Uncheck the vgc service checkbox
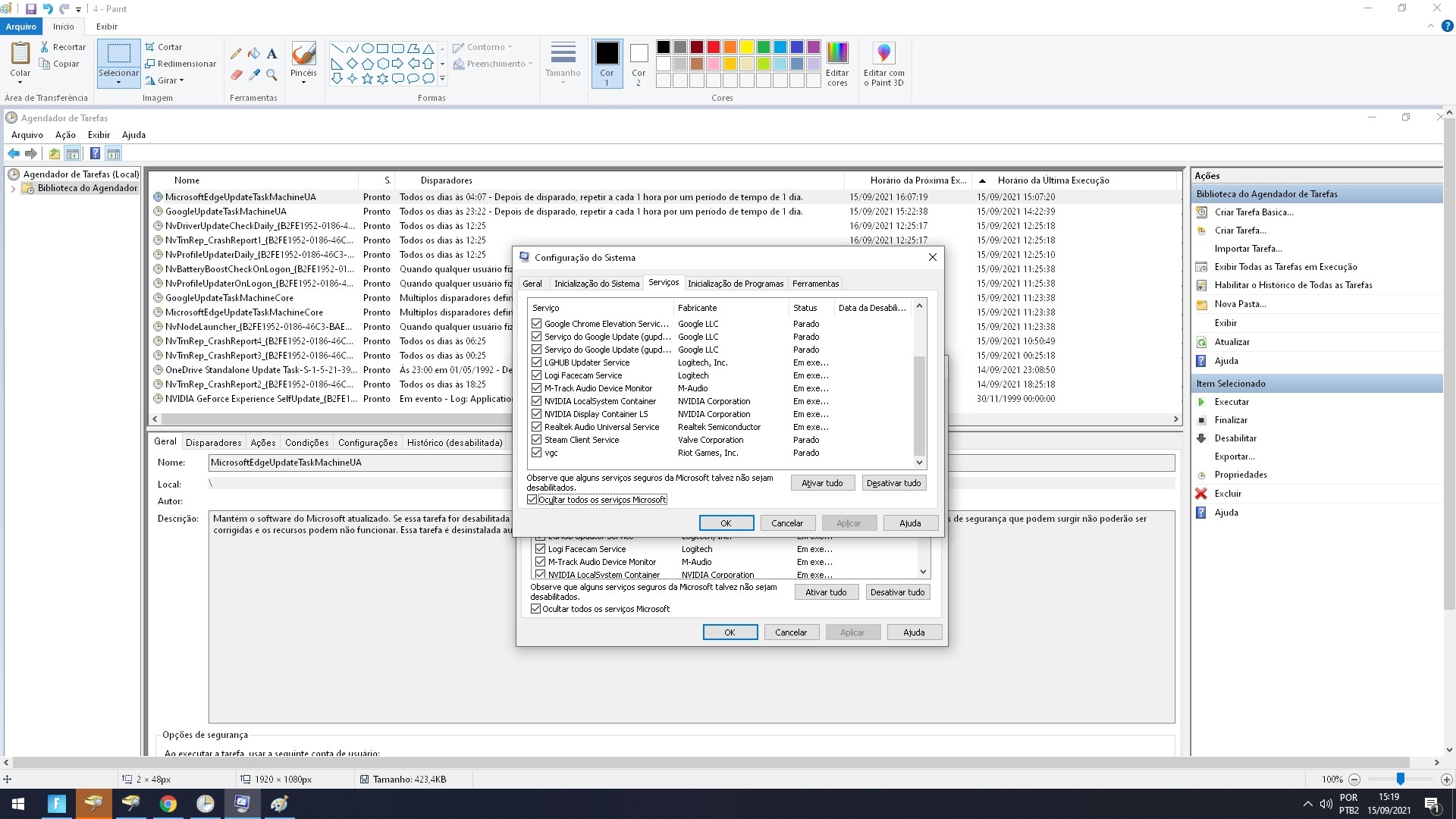The height and width of the screenshot is (819, 1456). (x=537, y=453)
